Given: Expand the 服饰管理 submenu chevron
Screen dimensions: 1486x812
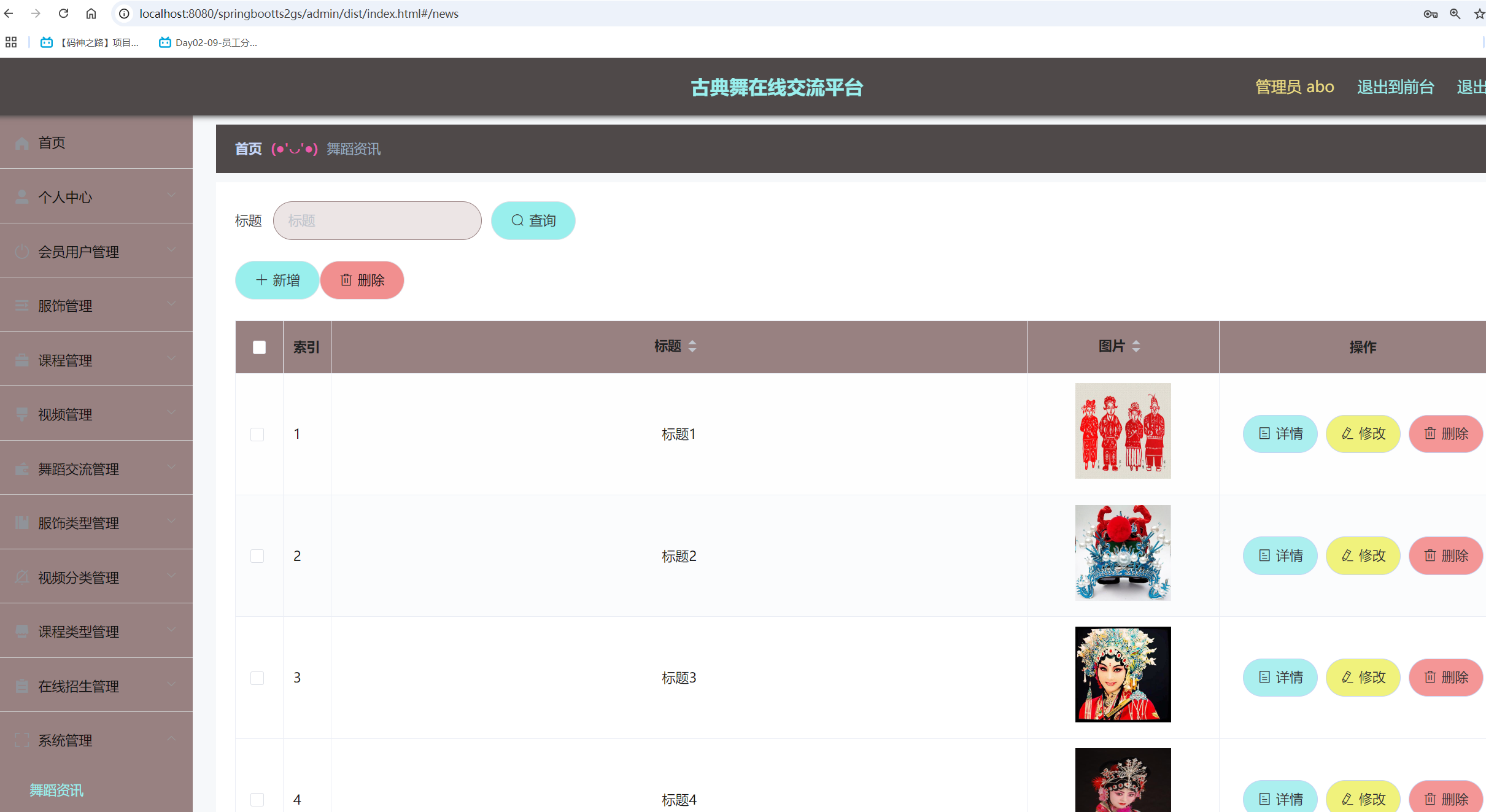Looking at the screenshot, I should pos(171,304).
